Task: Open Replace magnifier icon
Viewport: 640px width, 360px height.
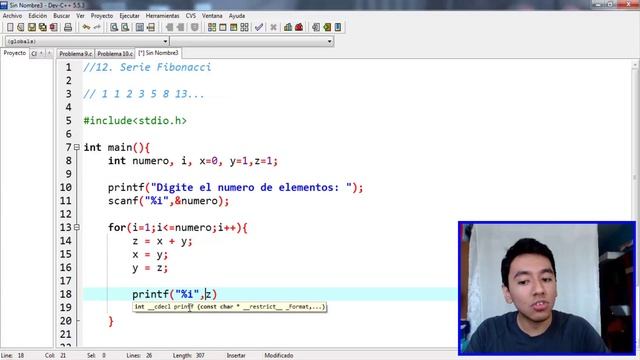Action: [125, 27]
